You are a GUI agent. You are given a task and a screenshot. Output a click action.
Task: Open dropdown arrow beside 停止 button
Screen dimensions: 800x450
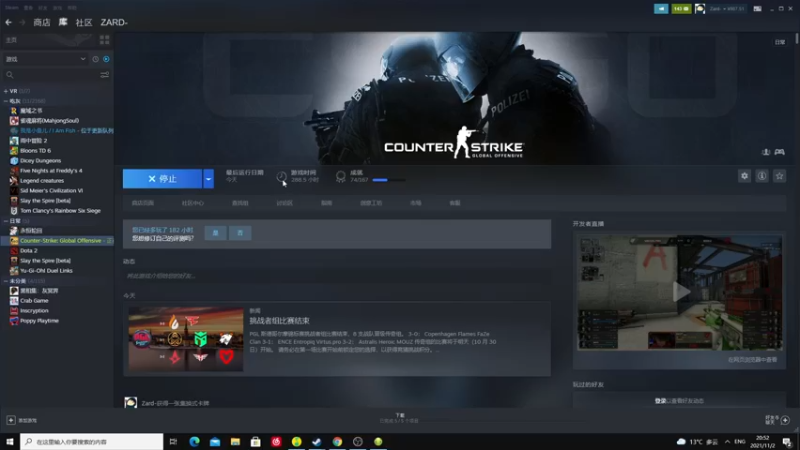click(x=208, y=179)
